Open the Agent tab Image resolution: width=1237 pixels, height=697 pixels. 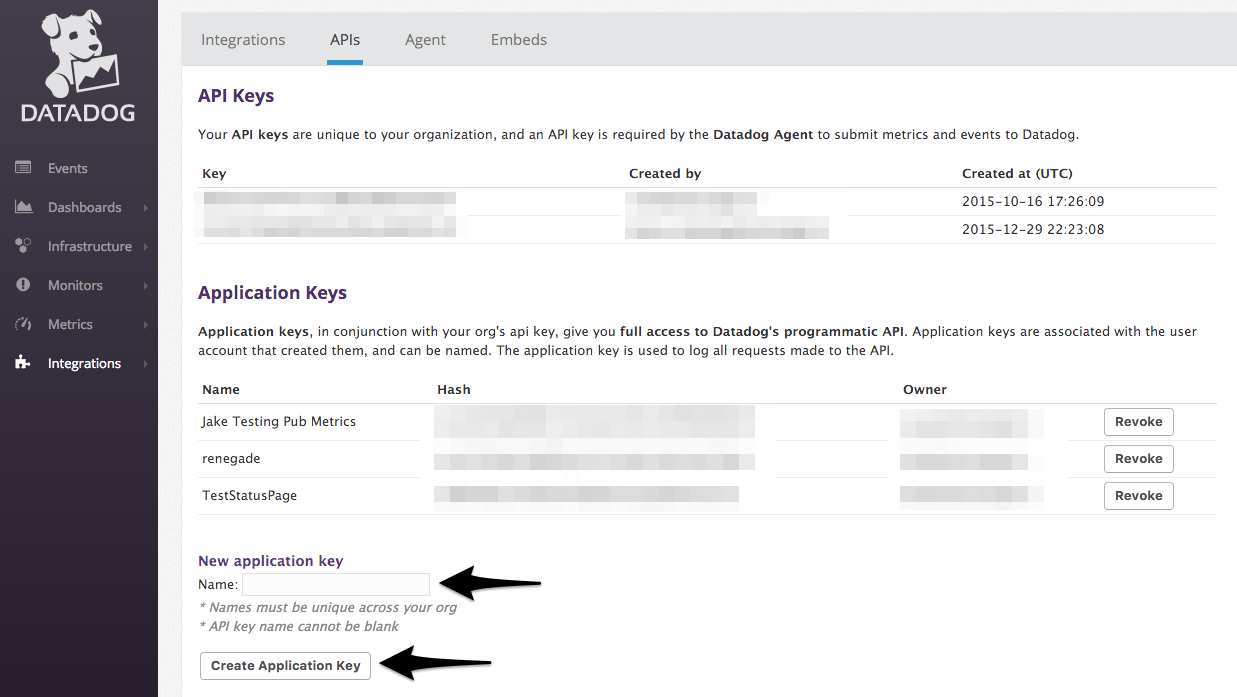[x=425, y=40]
